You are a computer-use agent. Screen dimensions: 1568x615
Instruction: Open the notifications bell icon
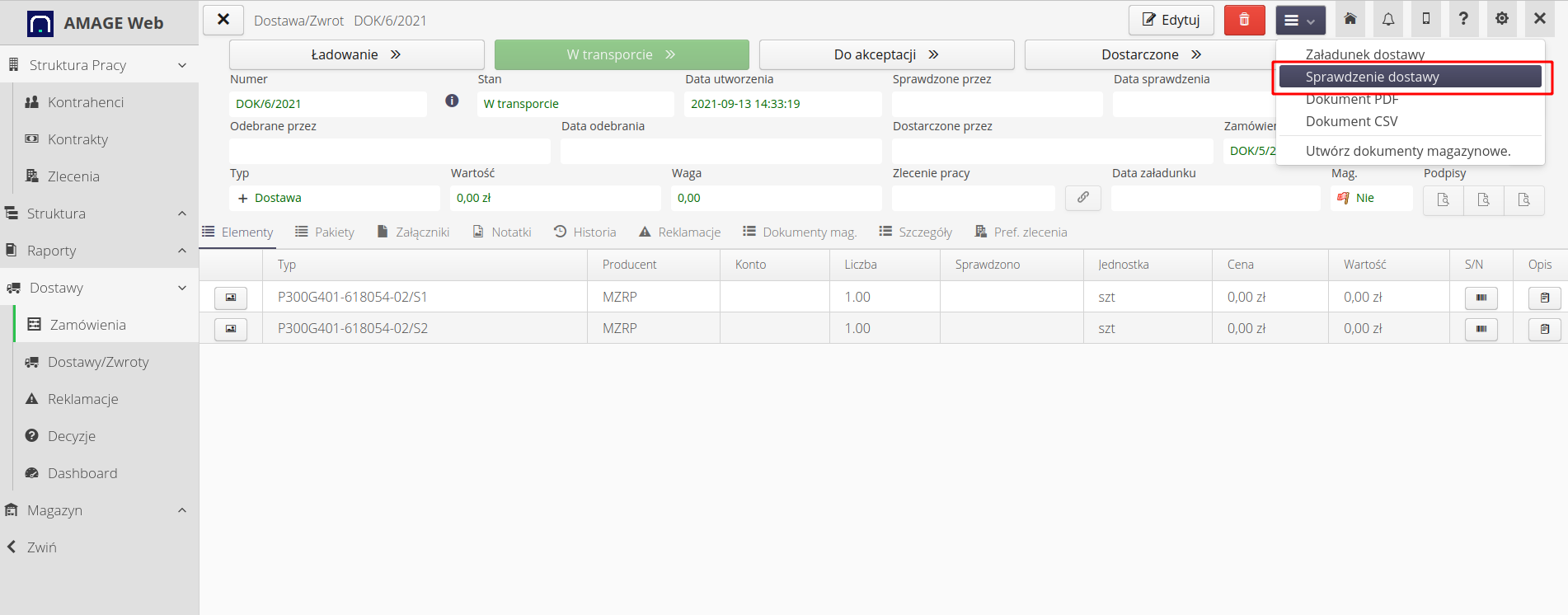1388,19
